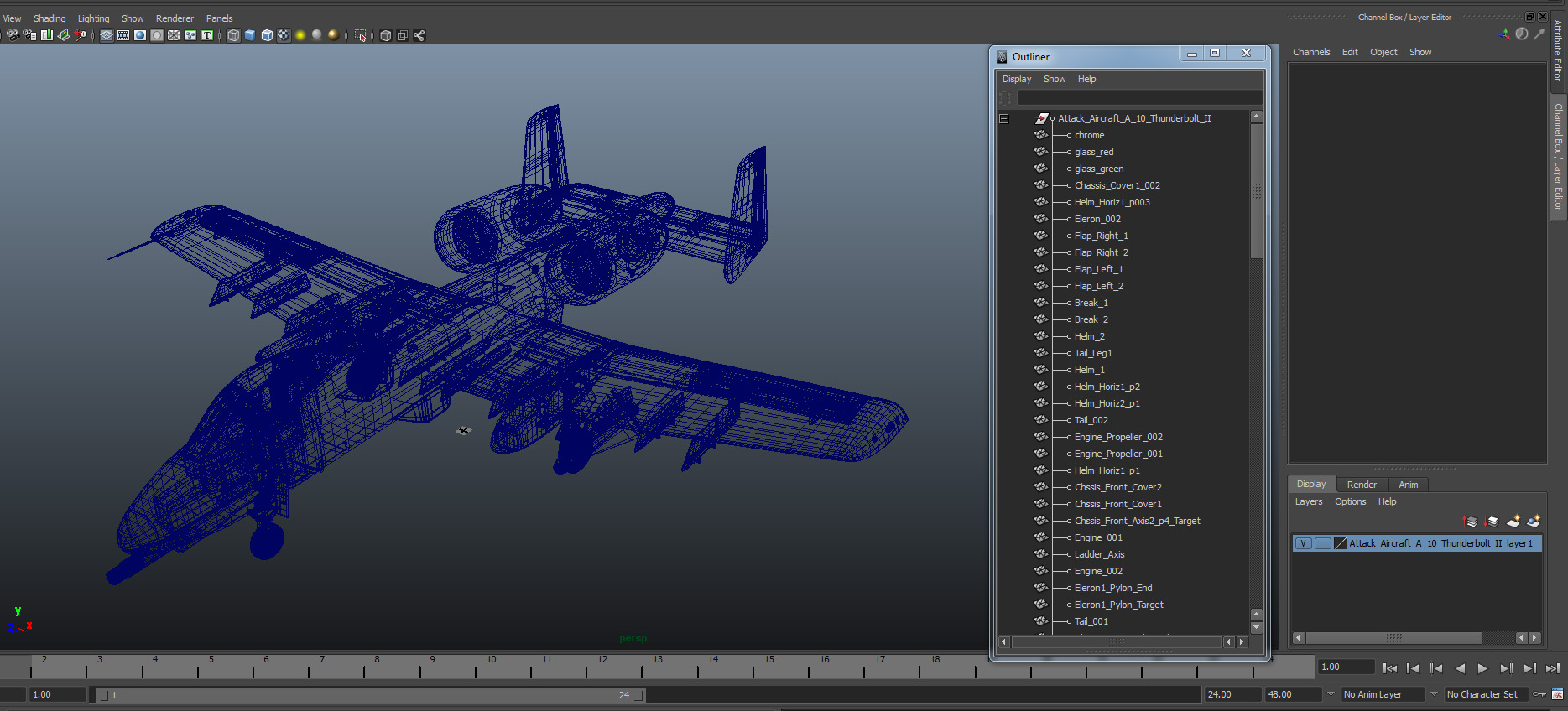Viewport: 1568px width, 711px height.
Task: Click the Play Forwards button
Action: coord(1482,668)
